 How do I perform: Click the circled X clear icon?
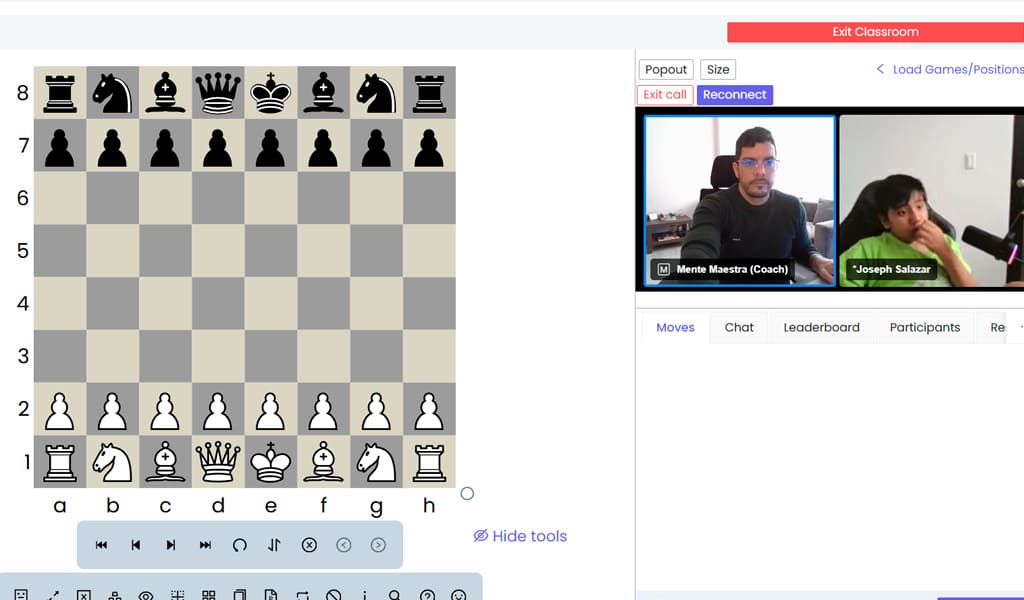coord(309,545)
